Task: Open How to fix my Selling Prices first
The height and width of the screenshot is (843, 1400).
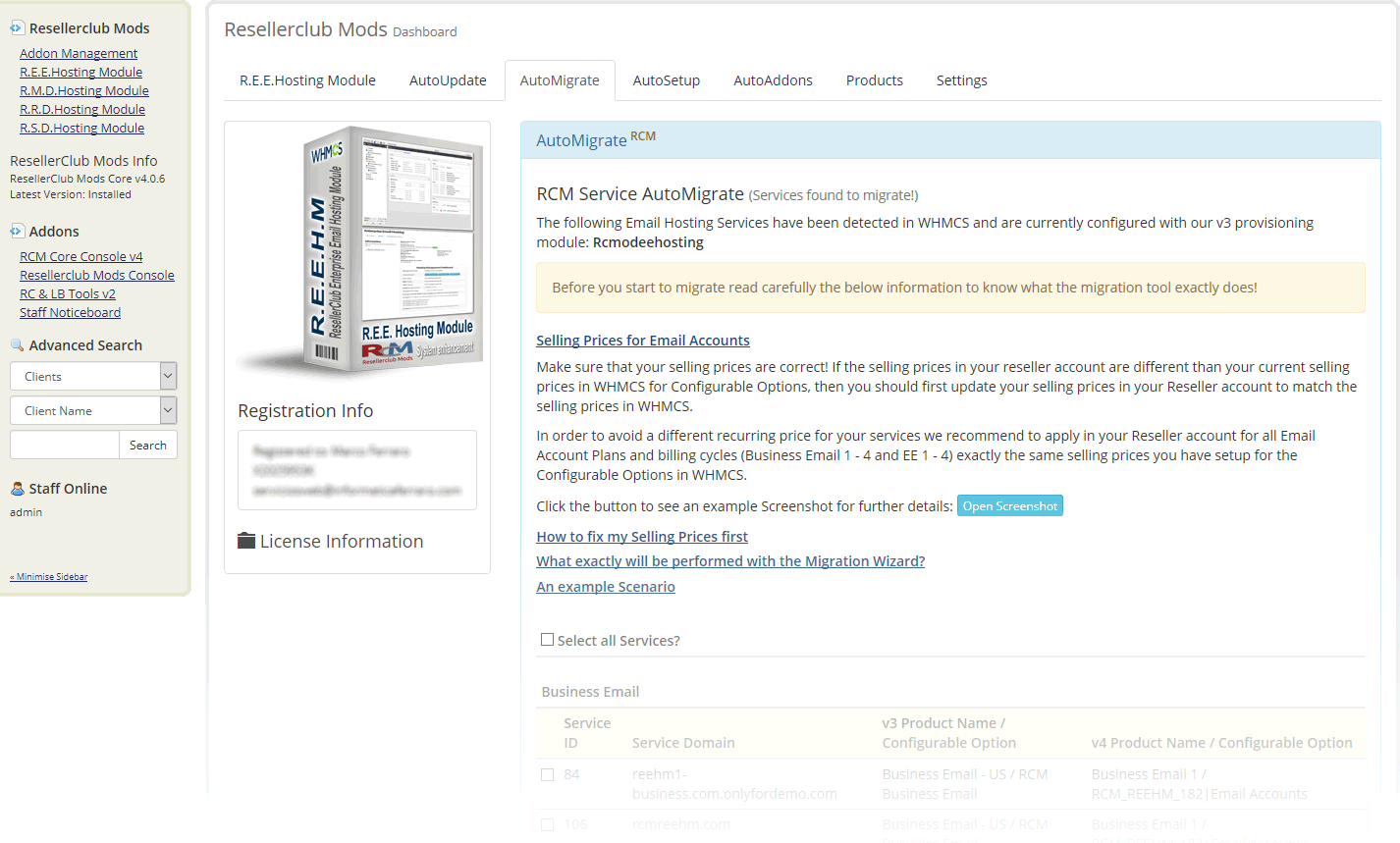Action: click(642, 537)
